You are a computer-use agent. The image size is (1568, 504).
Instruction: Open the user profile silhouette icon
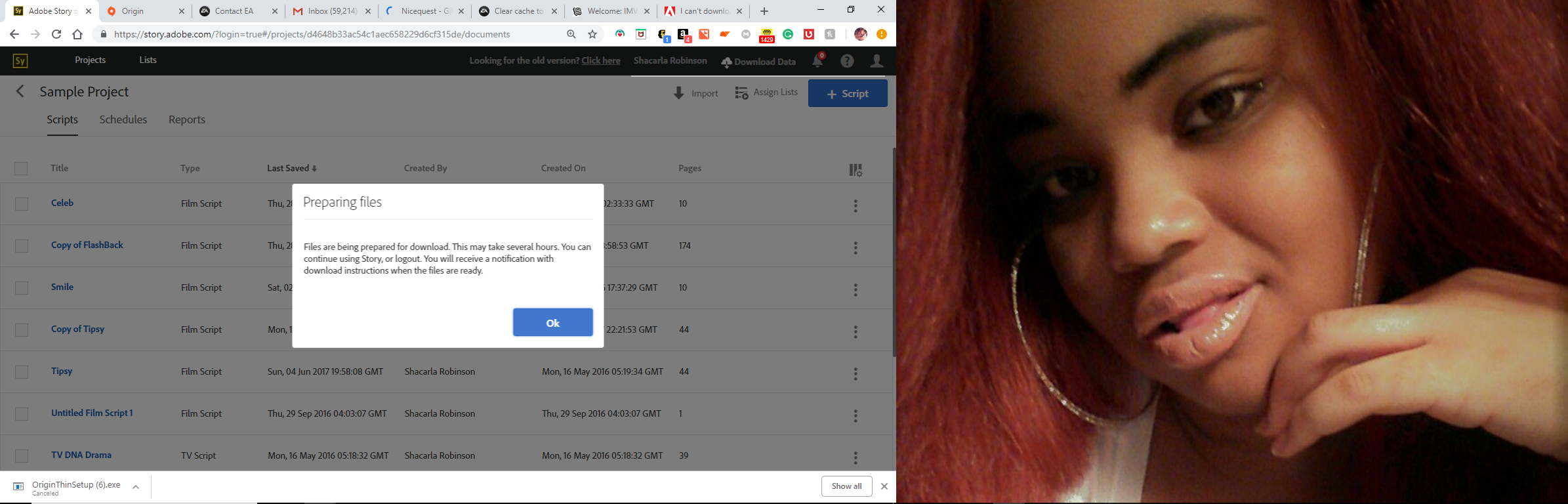(877, 61)
